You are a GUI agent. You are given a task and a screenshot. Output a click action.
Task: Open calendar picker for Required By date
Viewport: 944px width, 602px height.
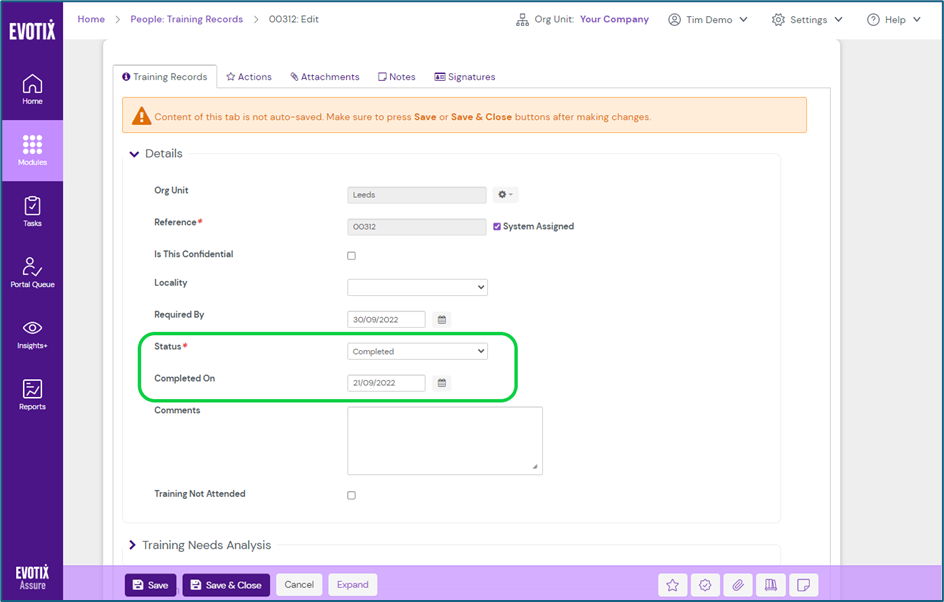(442, 320)
